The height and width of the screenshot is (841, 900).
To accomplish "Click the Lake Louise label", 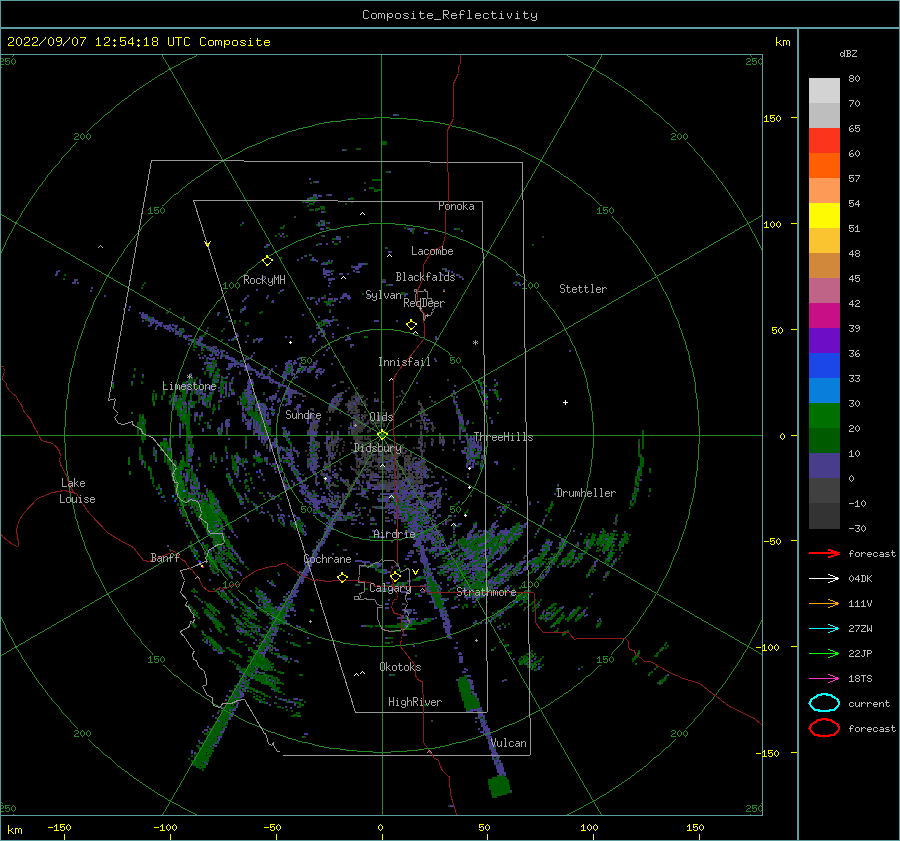I will (x=77, y=491).
